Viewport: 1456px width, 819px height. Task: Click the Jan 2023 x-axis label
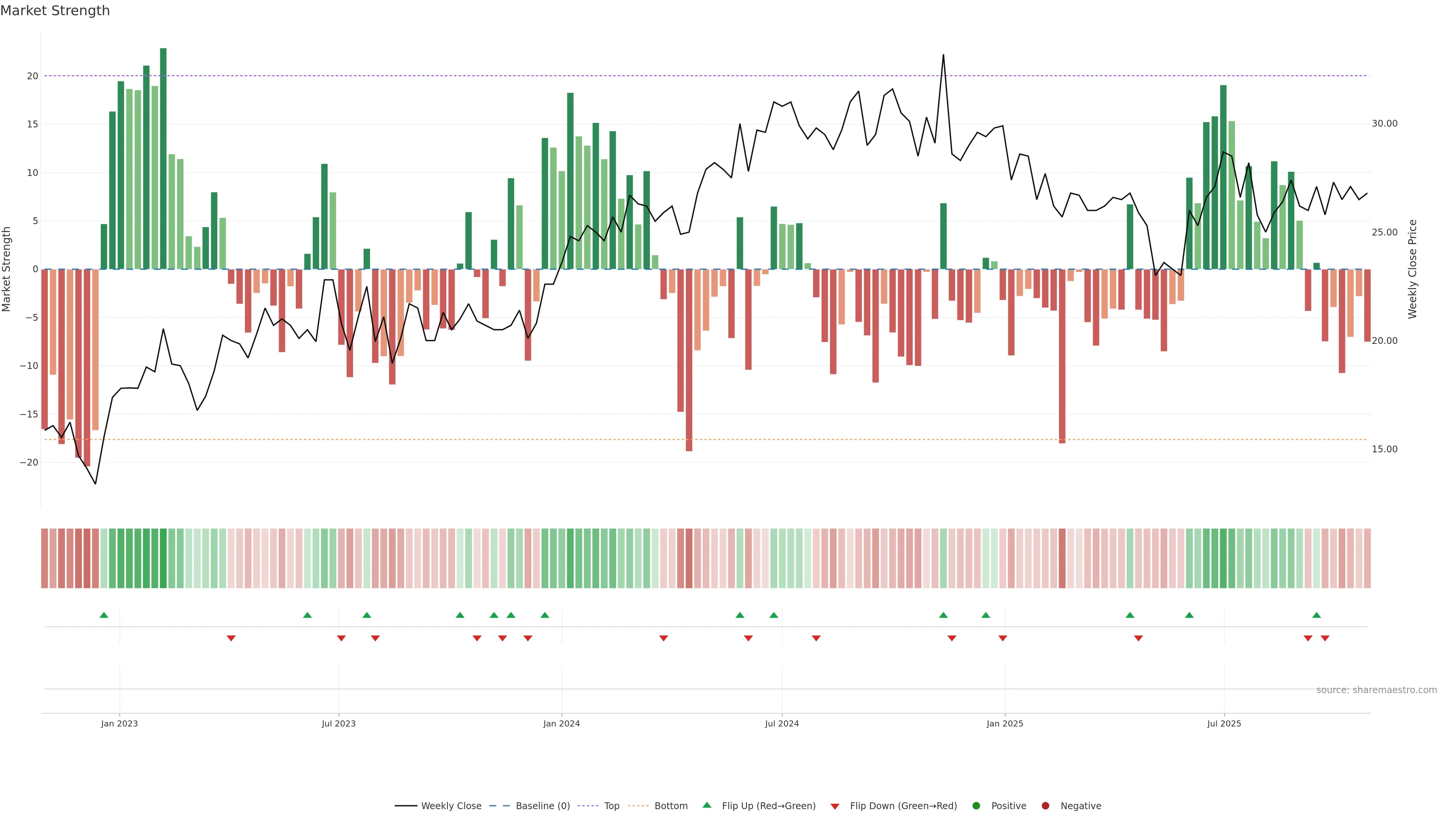119,723
